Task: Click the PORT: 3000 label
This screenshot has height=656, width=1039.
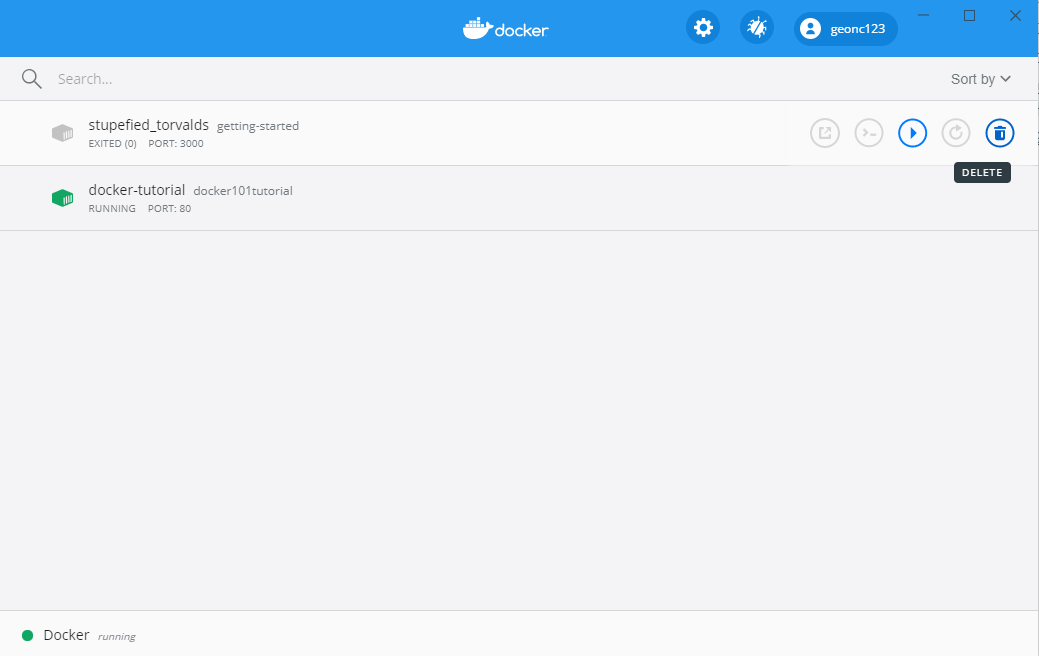Action: (x=176, y=144)
